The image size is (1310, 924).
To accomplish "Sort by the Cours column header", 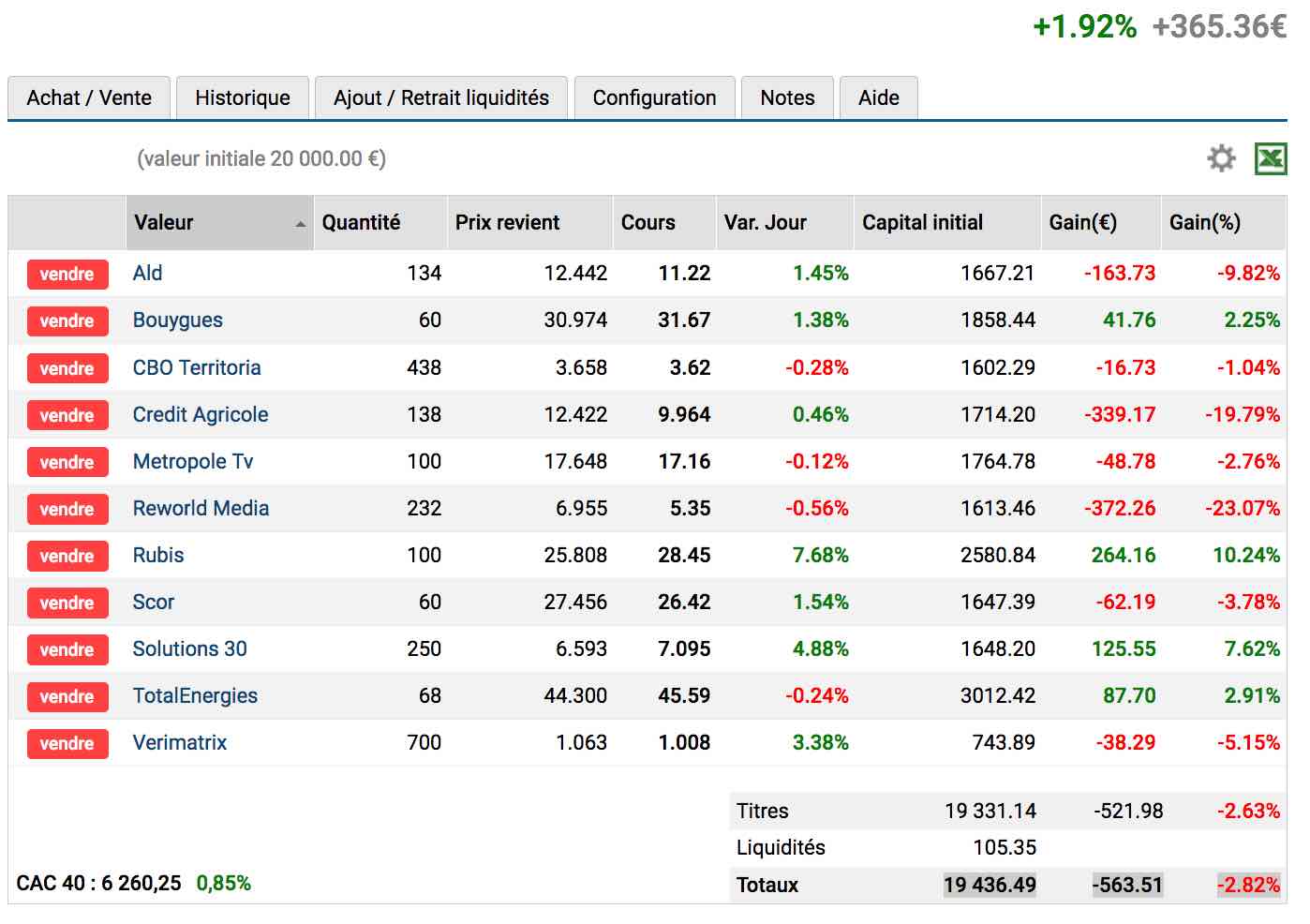I will click(664, 222).
